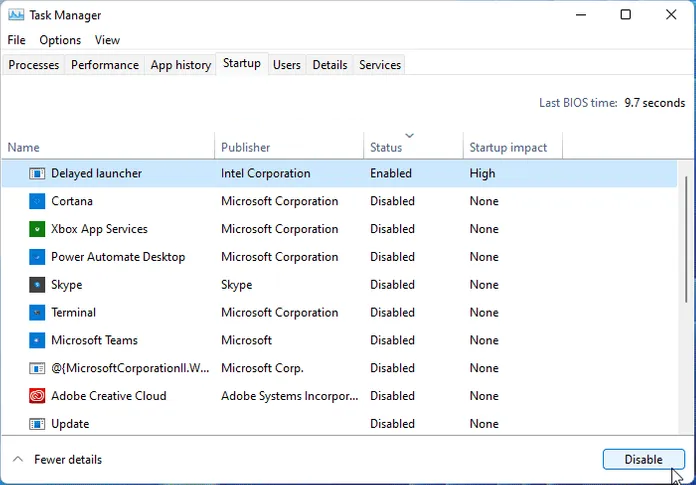Viewport: 696px width, 485px height.
Task: Select the Power Automate Desktop entry name
Action: coord(118,257)
